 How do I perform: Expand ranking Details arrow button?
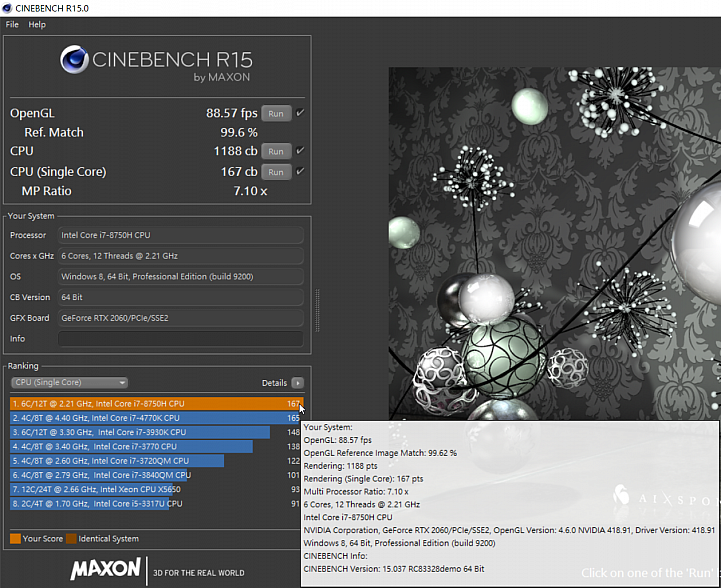tap(298, 382)
